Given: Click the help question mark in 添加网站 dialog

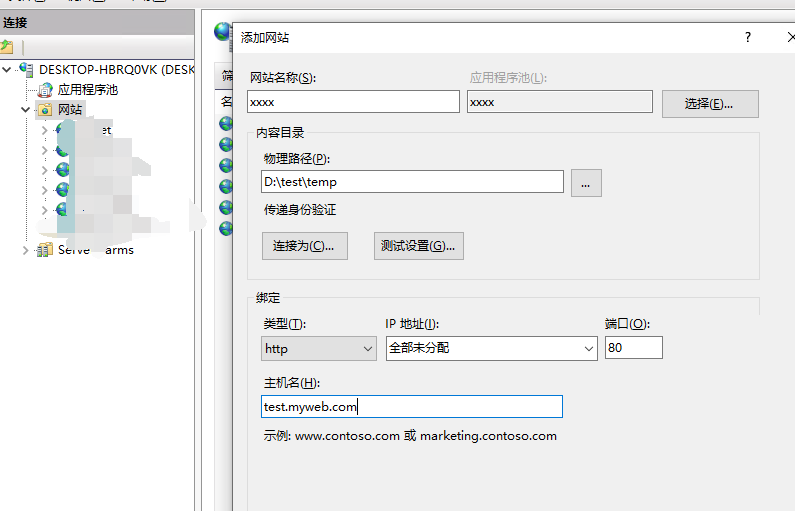Looking at the screenshot, I should point(747,37).
